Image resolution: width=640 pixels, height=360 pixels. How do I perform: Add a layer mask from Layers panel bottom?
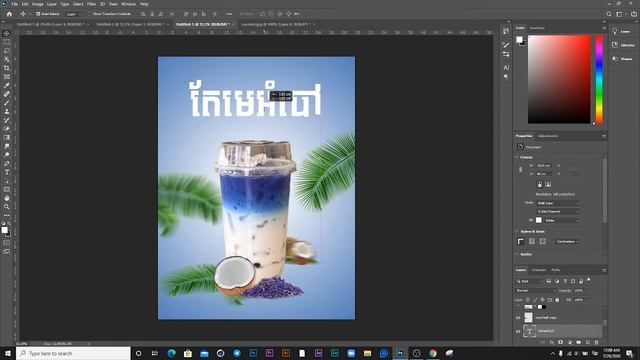pyautogui.click(x=561, y=342)
